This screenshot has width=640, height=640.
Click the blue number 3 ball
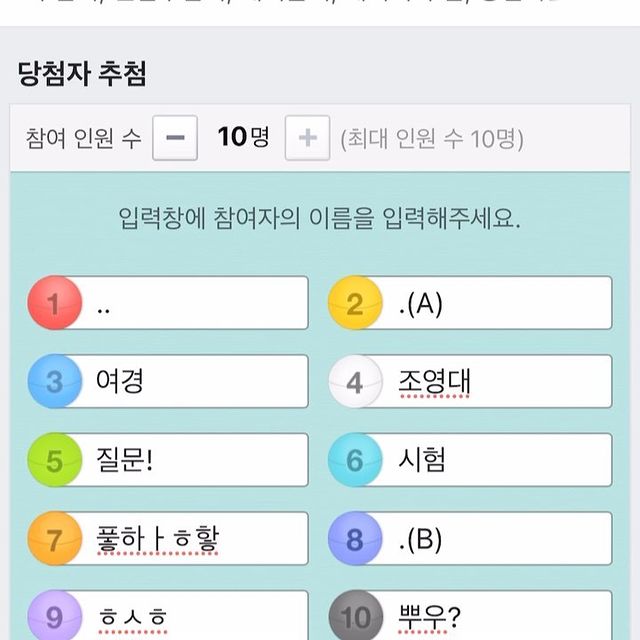pyautogui.click(x=54, y=381)
